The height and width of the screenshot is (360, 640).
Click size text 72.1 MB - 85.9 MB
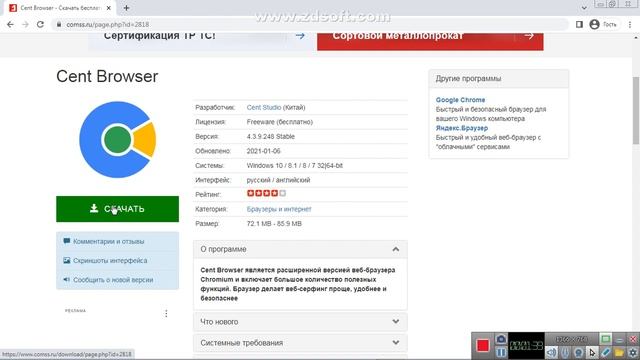274,224
